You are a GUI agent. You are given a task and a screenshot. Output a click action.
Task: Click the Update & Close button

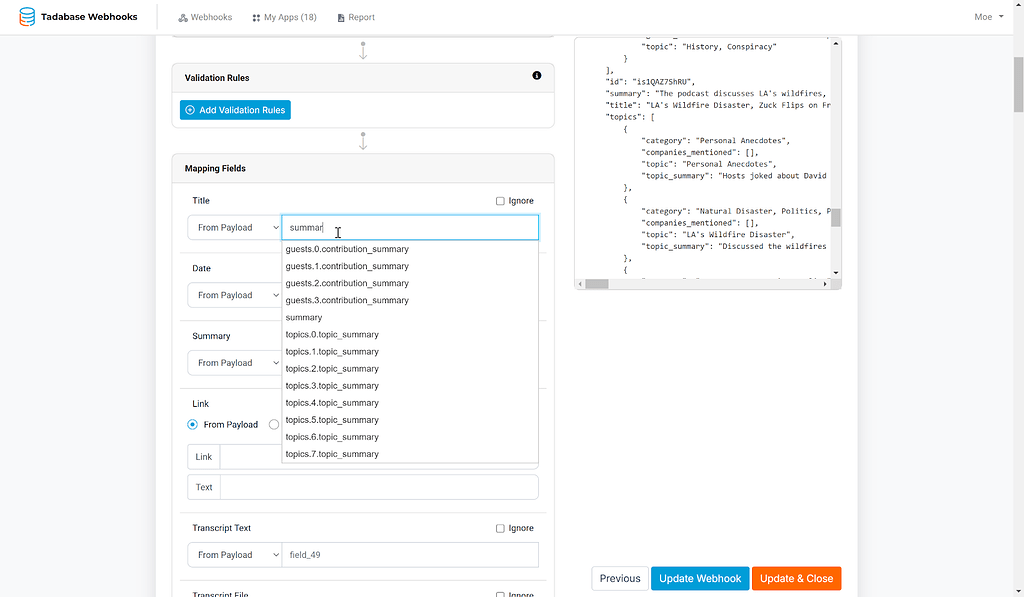[x=796, y=579]
